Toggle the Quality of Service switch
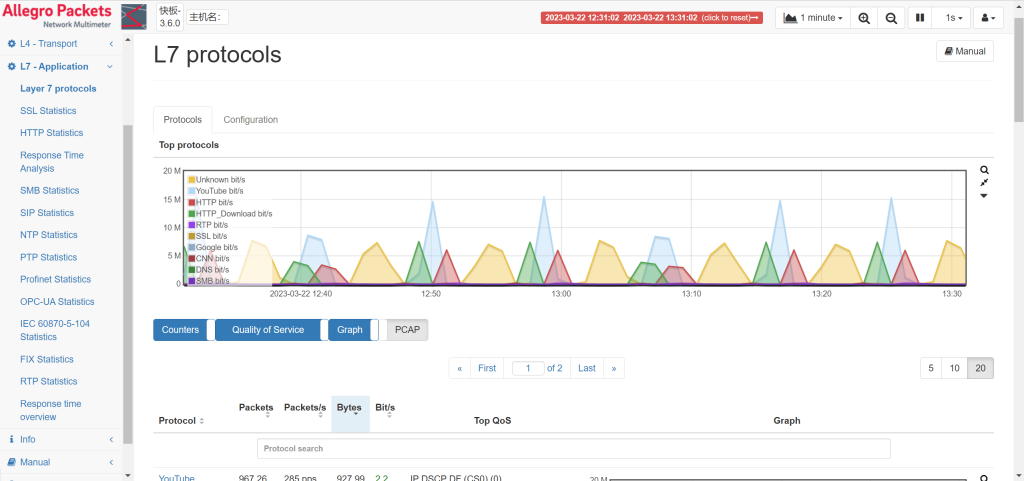This screenshot has width=1024, height=481. (x=271, y=330)
